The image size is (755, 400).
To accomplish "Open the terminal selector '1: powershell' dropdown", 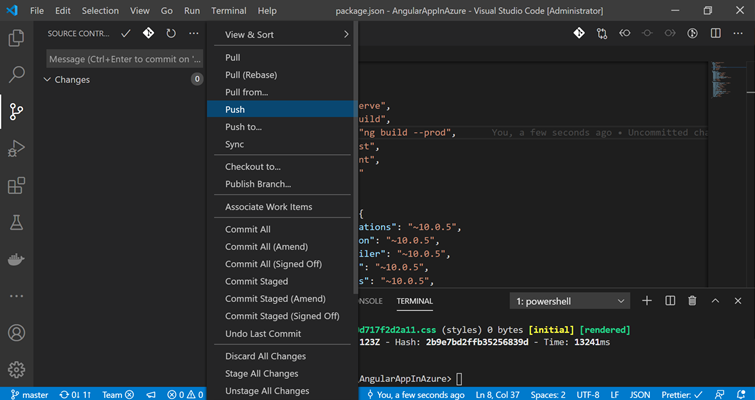I will (x=570, y=301).
